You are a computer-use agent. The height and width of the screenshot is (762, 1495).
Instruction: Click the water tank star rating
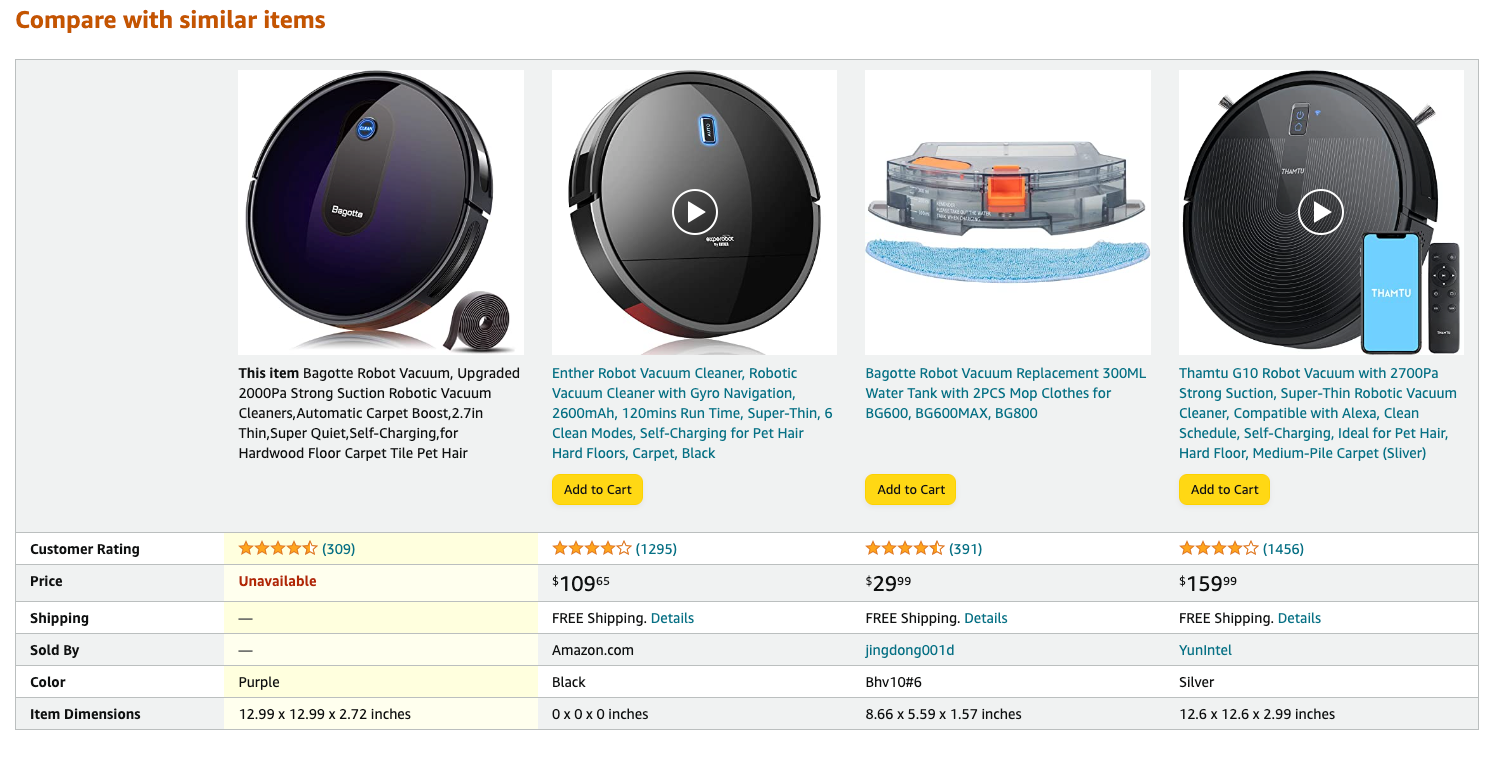(905, 548)
